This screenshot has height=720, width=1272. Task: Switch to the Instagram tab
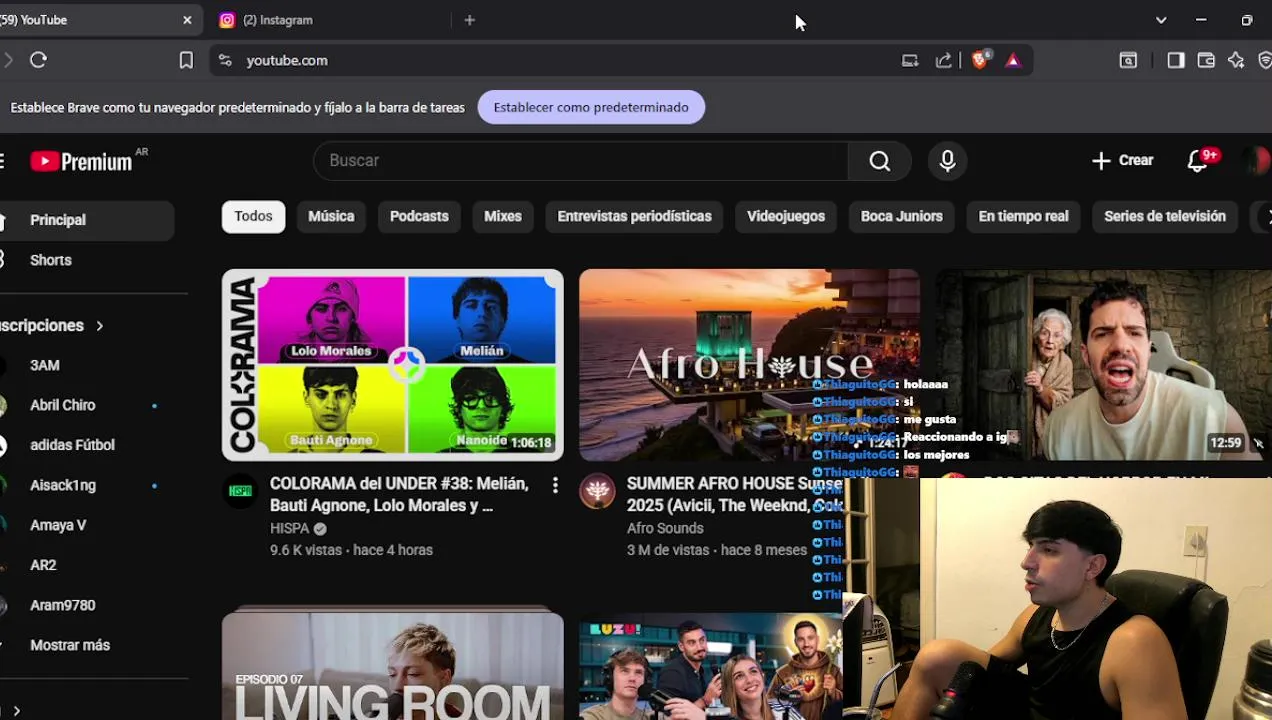330,20
